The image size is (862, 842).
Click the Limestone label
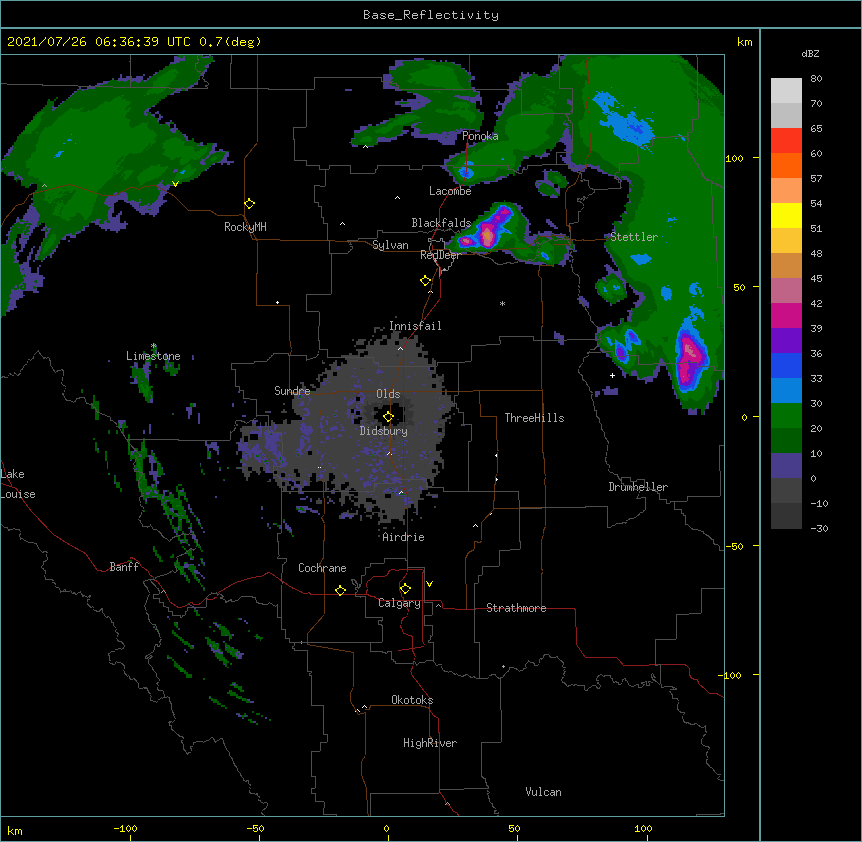(x=153, y=356)
